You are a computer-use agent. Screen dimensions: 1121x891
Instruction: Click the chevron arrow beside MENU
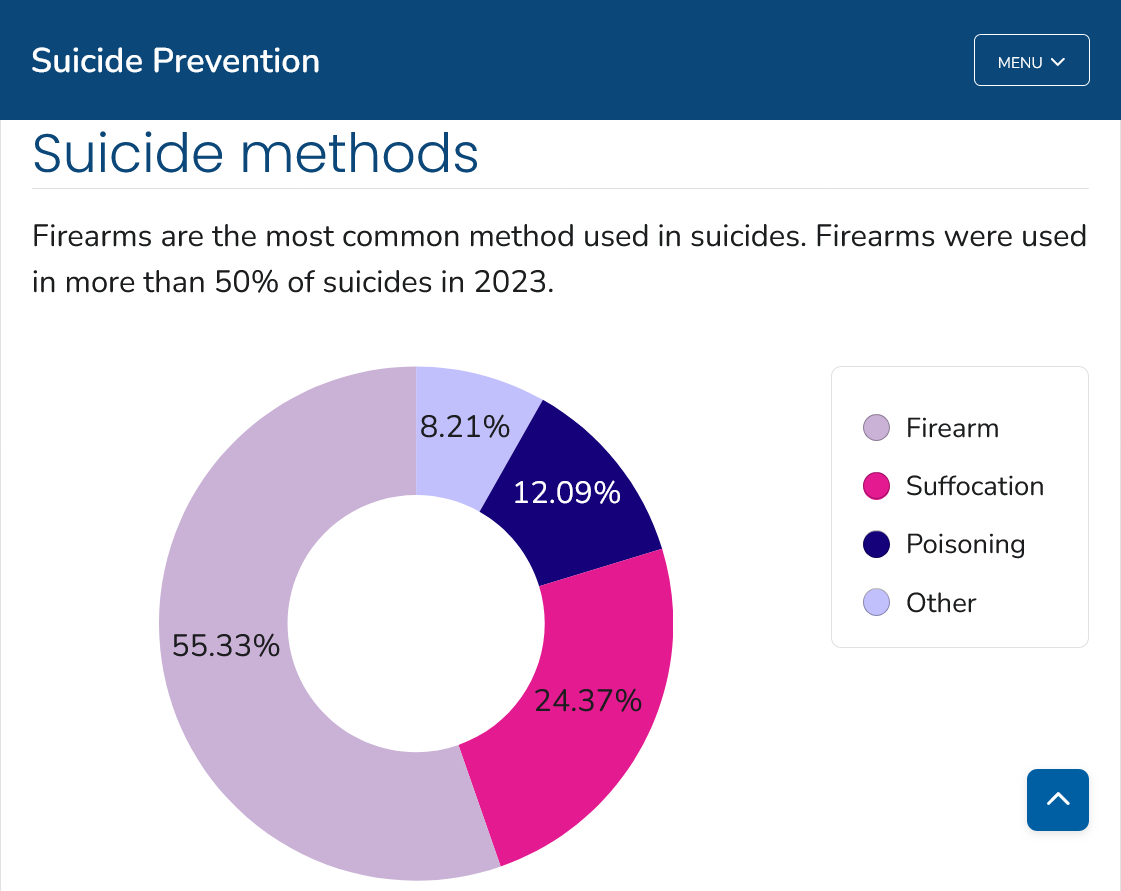click(x=1058, y=62)
